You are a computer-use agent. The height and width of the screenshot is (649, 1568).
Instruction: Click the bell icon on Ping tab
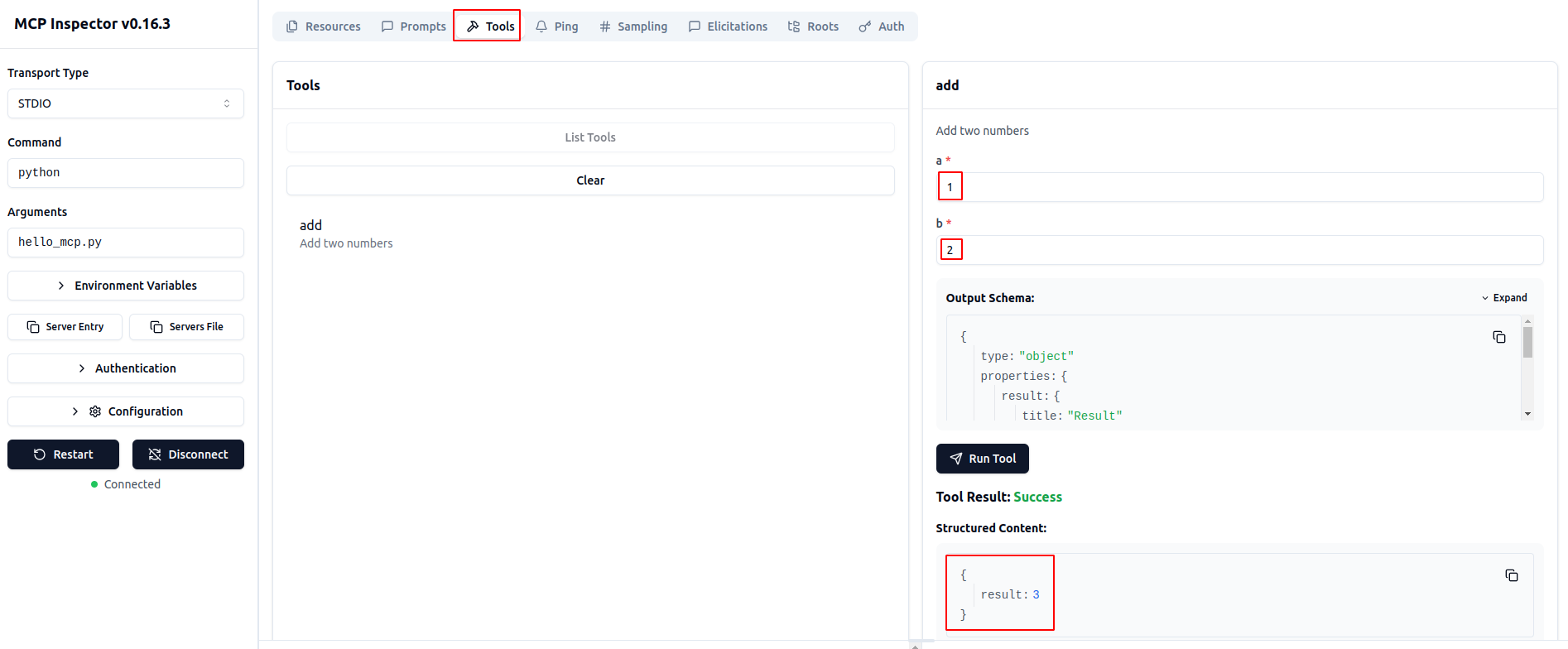(x=541, y=26)
